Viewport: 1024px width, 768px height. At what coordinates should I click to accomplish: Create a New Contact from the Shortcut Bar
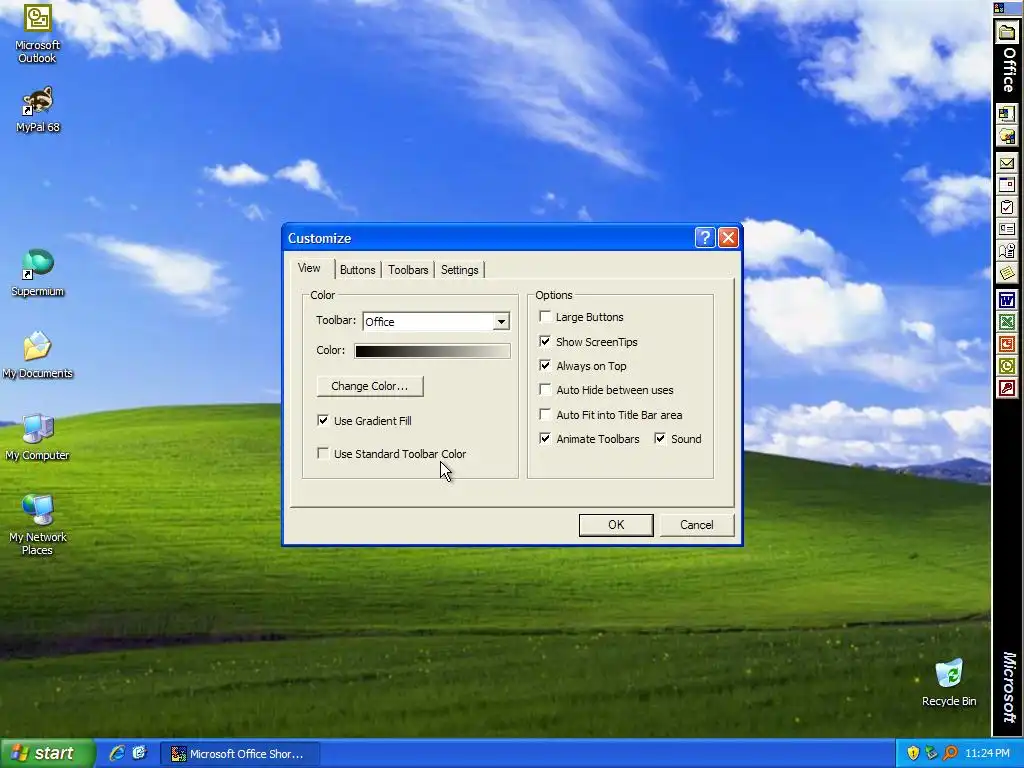point(1007,229)
